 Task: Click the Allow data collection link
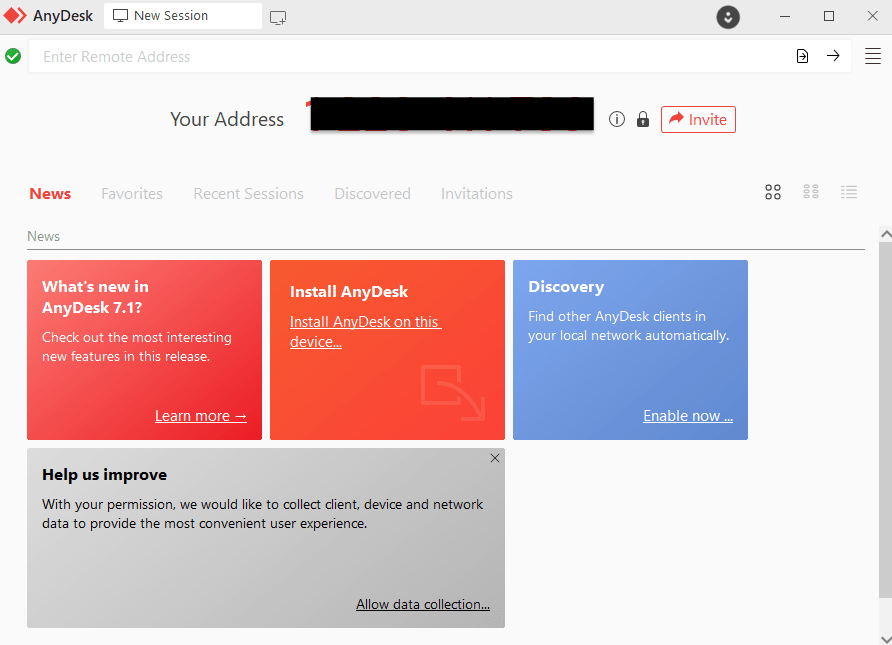pyautogui.click(x=423, y=604)
